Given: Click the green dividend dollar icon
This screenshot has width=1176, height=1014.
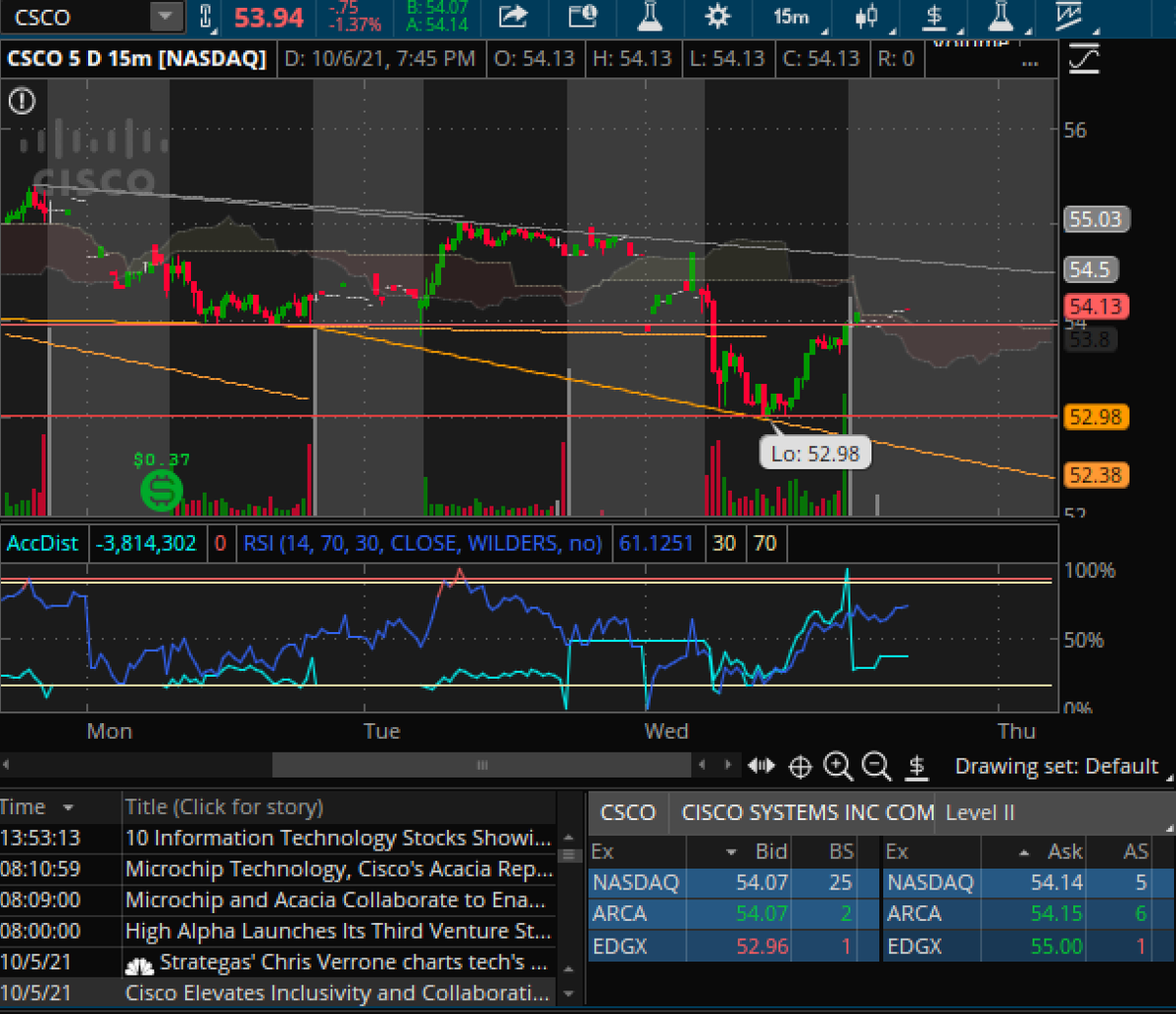Looking at the screenshot, I should pos(162,490).
